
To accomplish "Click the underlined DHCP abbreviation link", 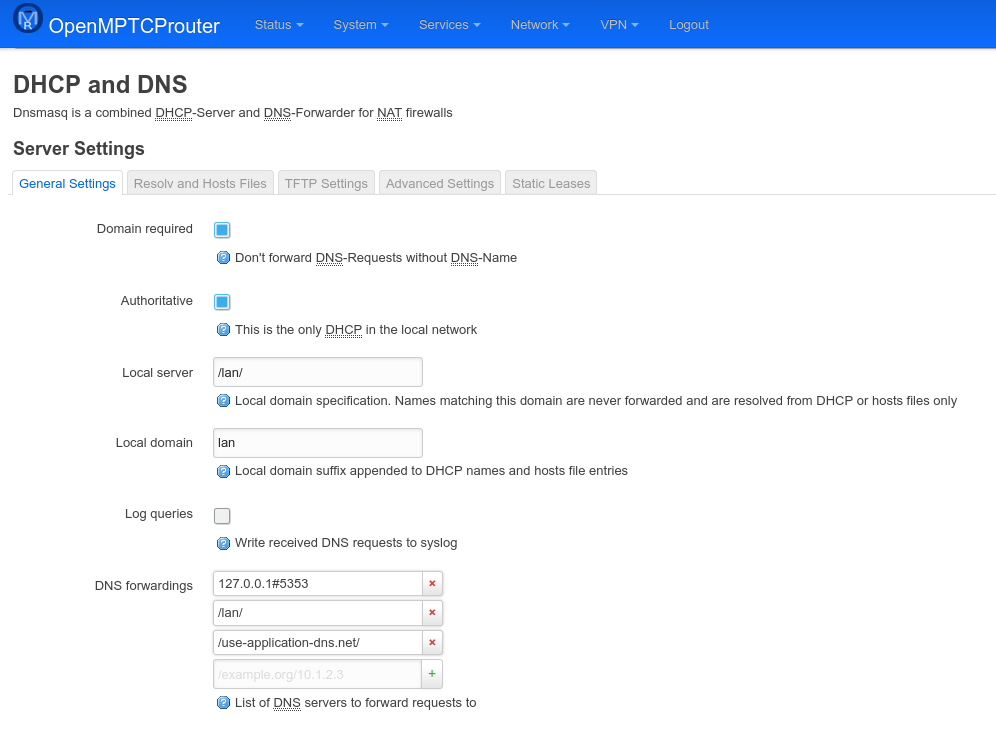I will pyautogui.click(x=172, y=113).
